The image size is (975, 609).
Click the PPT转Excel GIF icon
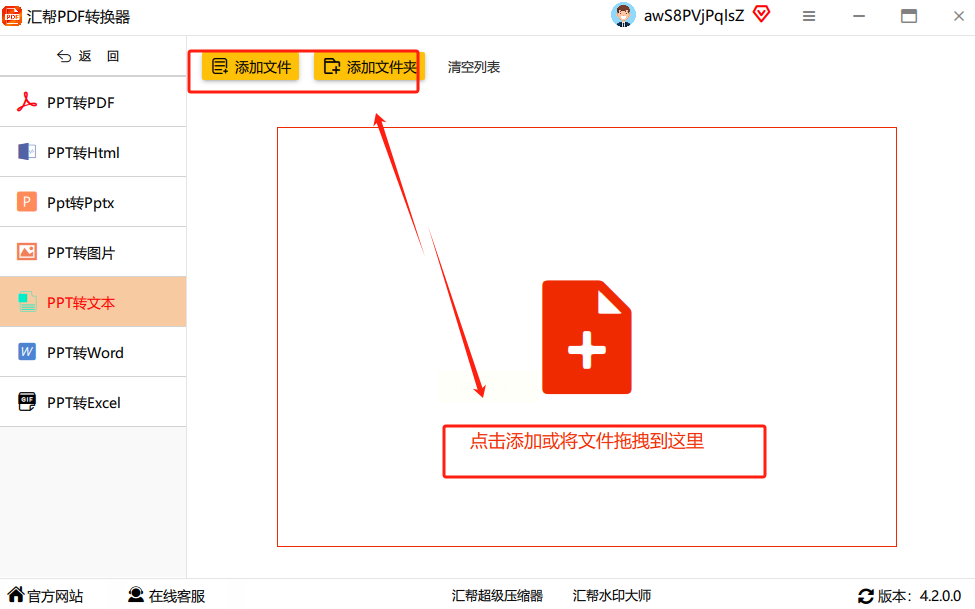coord(27,402)
